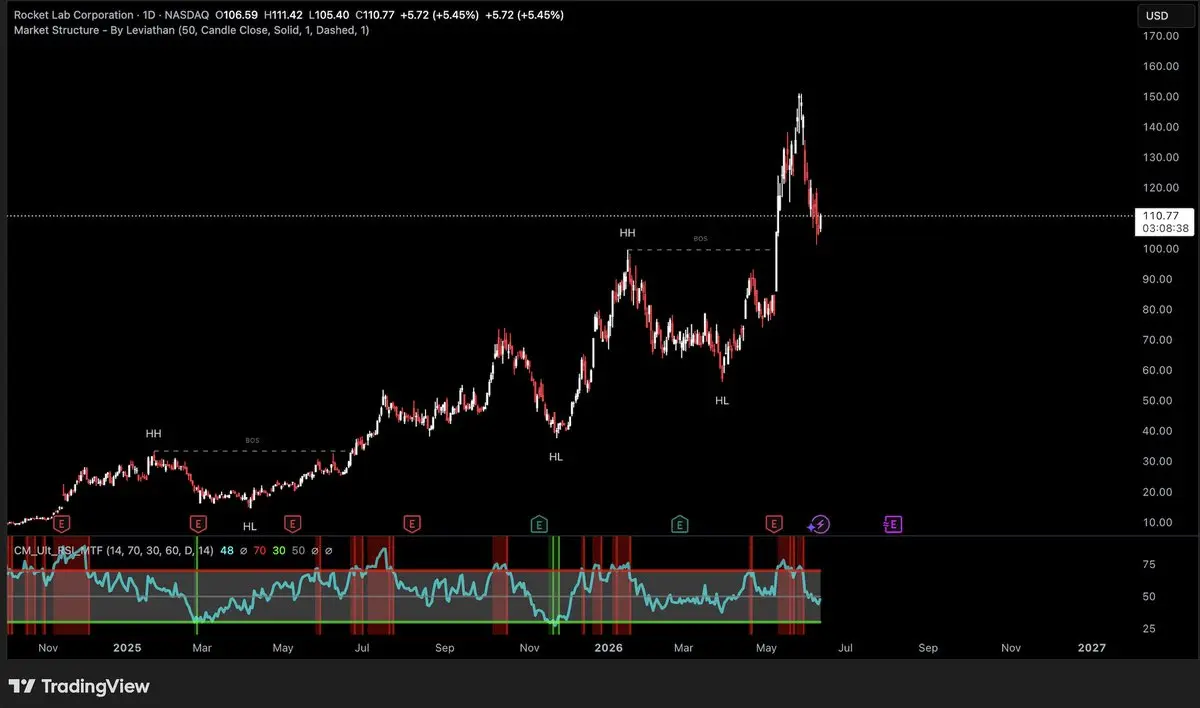Click the current price label 110.77
Viewport: 1200px width, 708px height.
tap(1161, 215)
